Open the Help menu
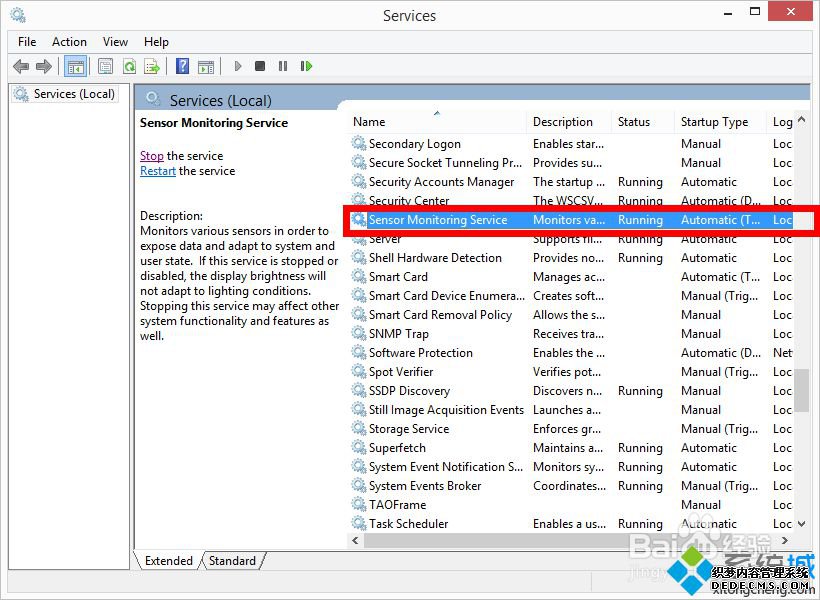820x600 pixels. (156, 42)
